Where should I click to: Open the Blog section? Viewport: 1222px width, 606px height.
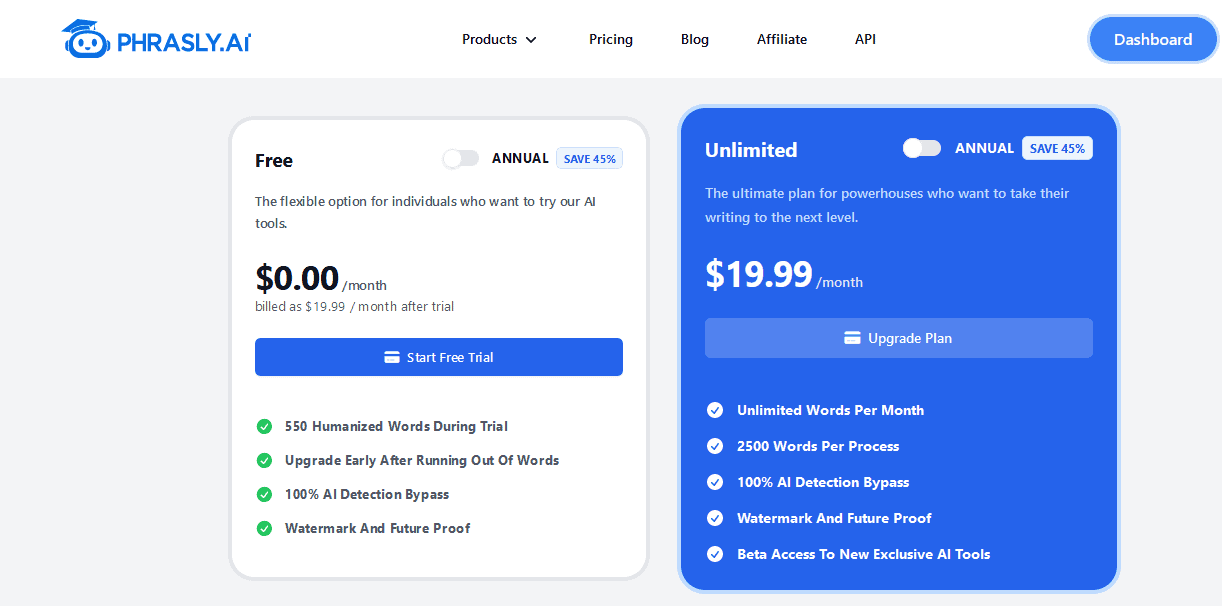click(x=694, y=39)
